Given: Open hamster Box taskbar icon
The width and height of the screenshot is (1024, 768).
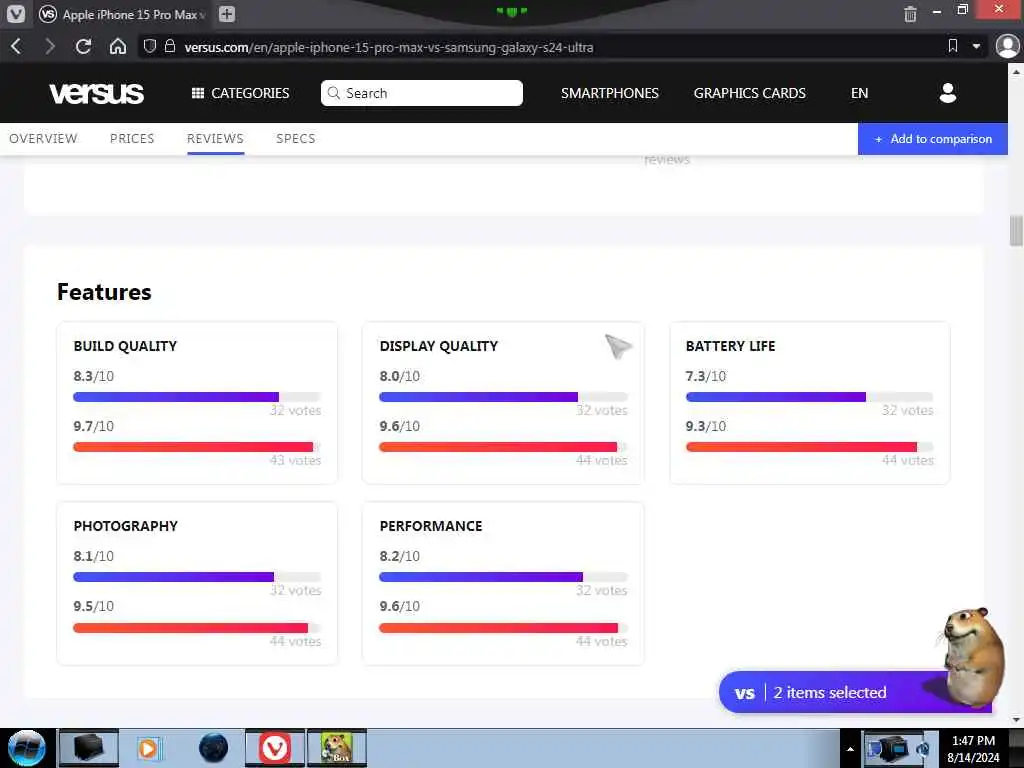Looking at the screenshot, I should tap(337, 748).
